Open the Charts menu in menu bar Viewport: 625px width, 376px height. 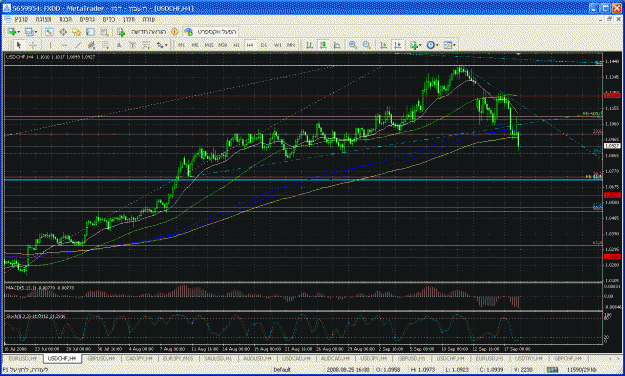click(x=87, y=19)
